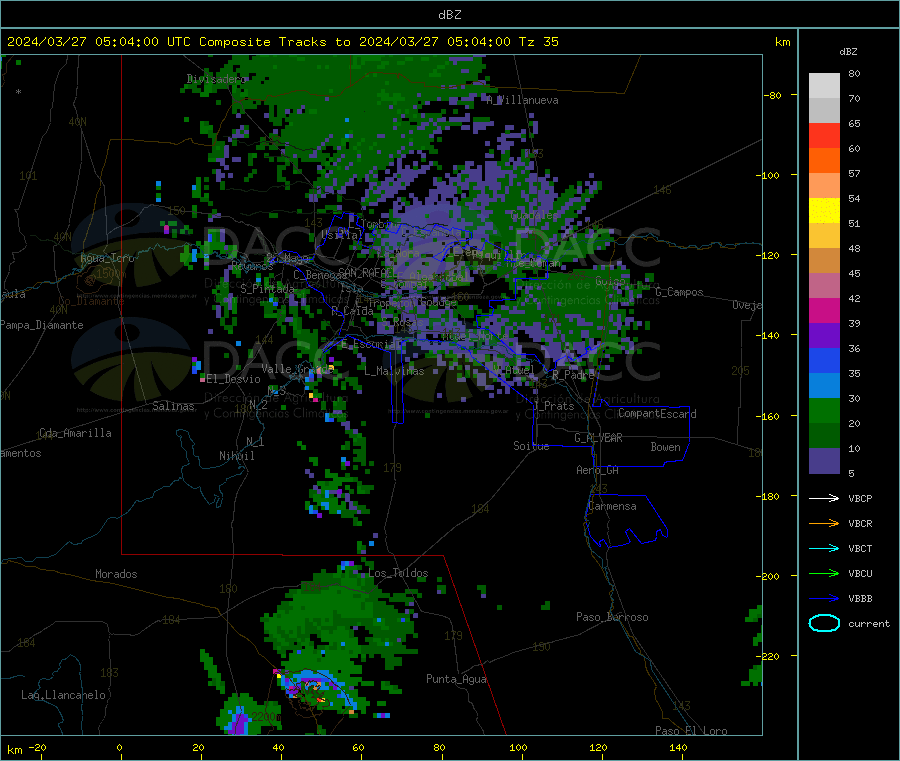Choose the purple 36-39 dBZ swatch

[x=824, y=336]
